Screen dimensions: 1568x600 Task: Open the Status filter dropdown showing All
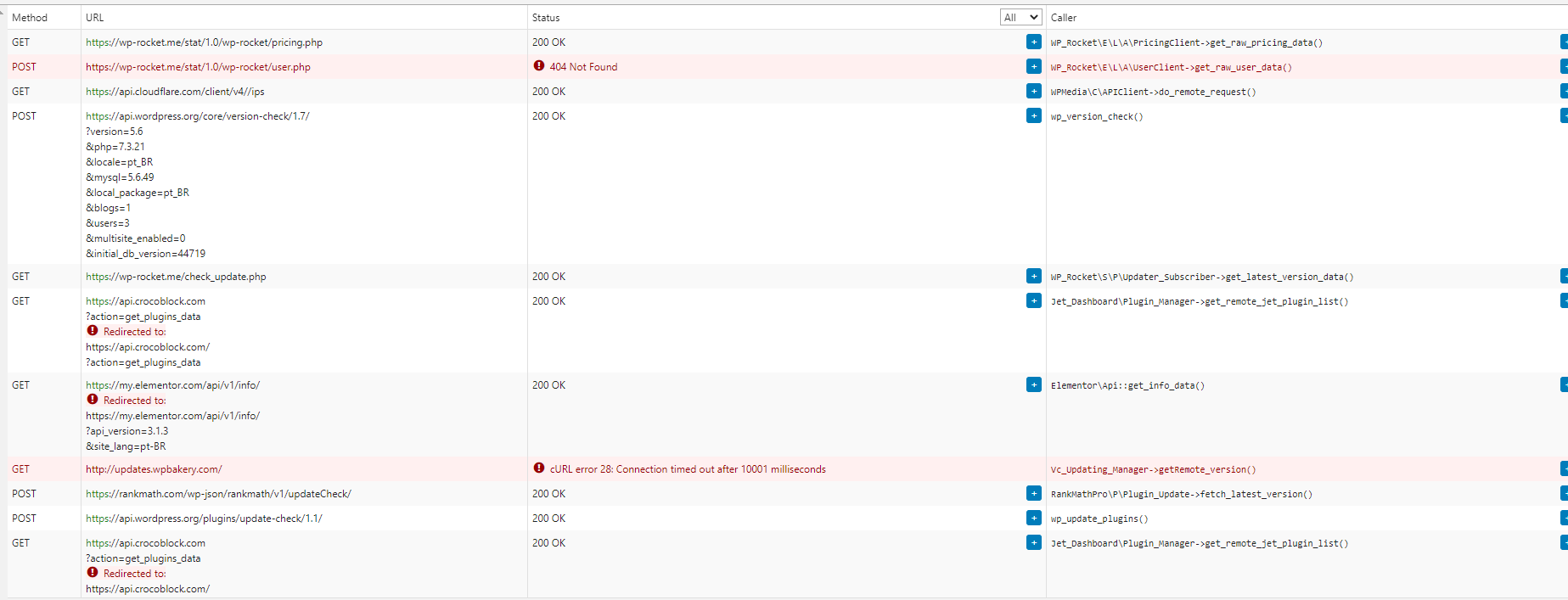[1020, 18]
